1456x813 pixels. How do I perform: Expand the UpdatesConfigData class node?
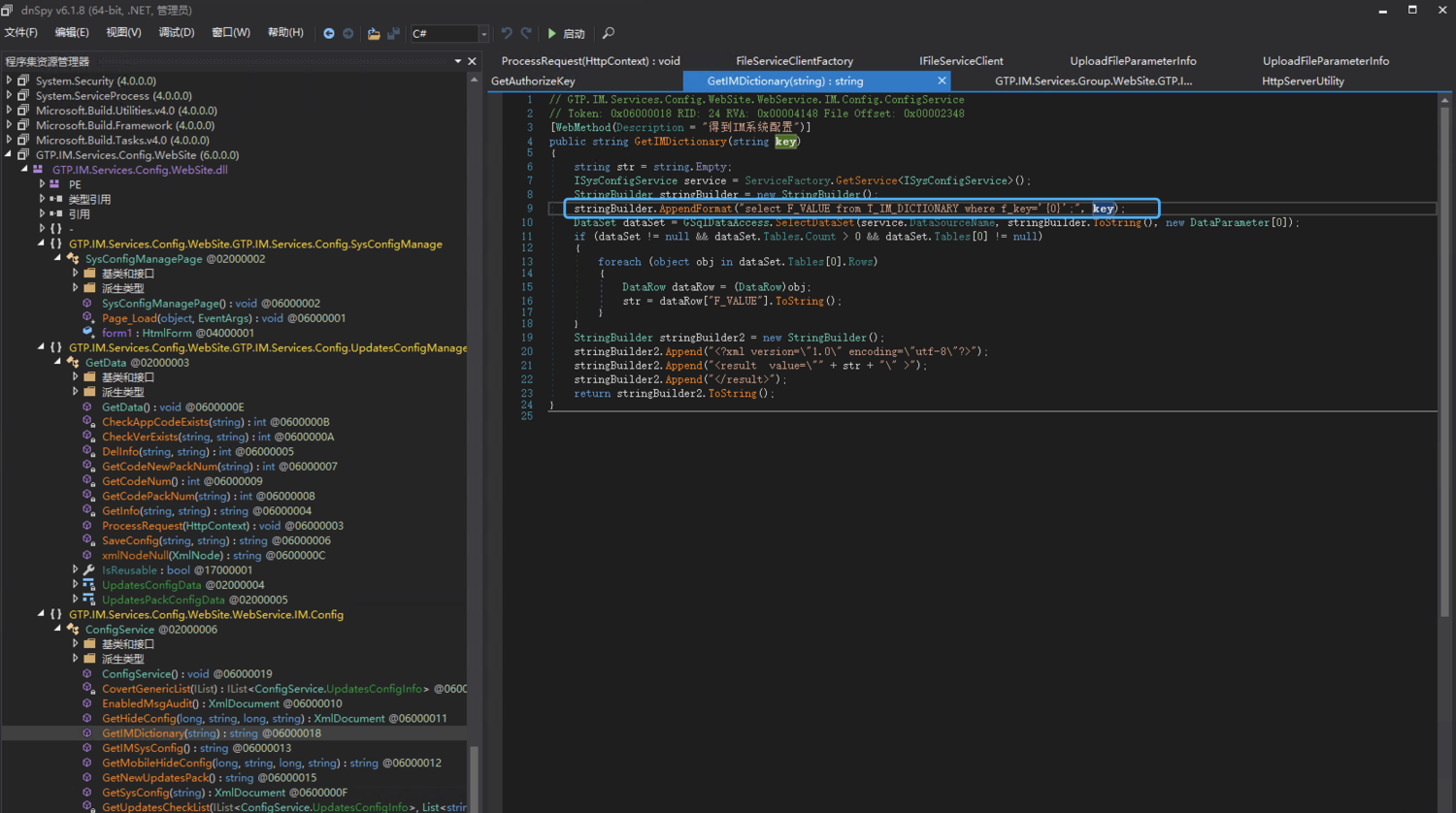point(75,585)
